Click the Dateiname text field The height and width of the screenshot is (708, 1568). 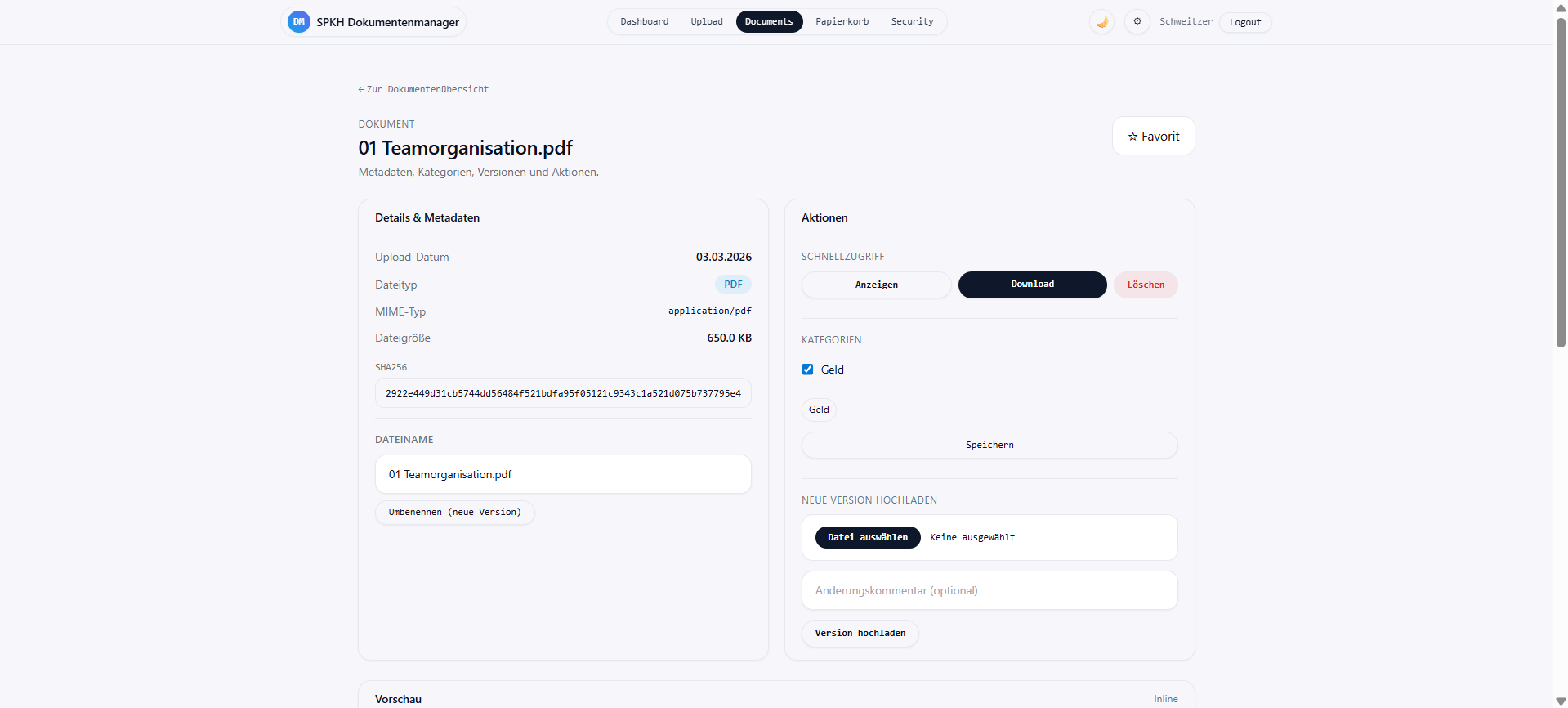[562, 474]
